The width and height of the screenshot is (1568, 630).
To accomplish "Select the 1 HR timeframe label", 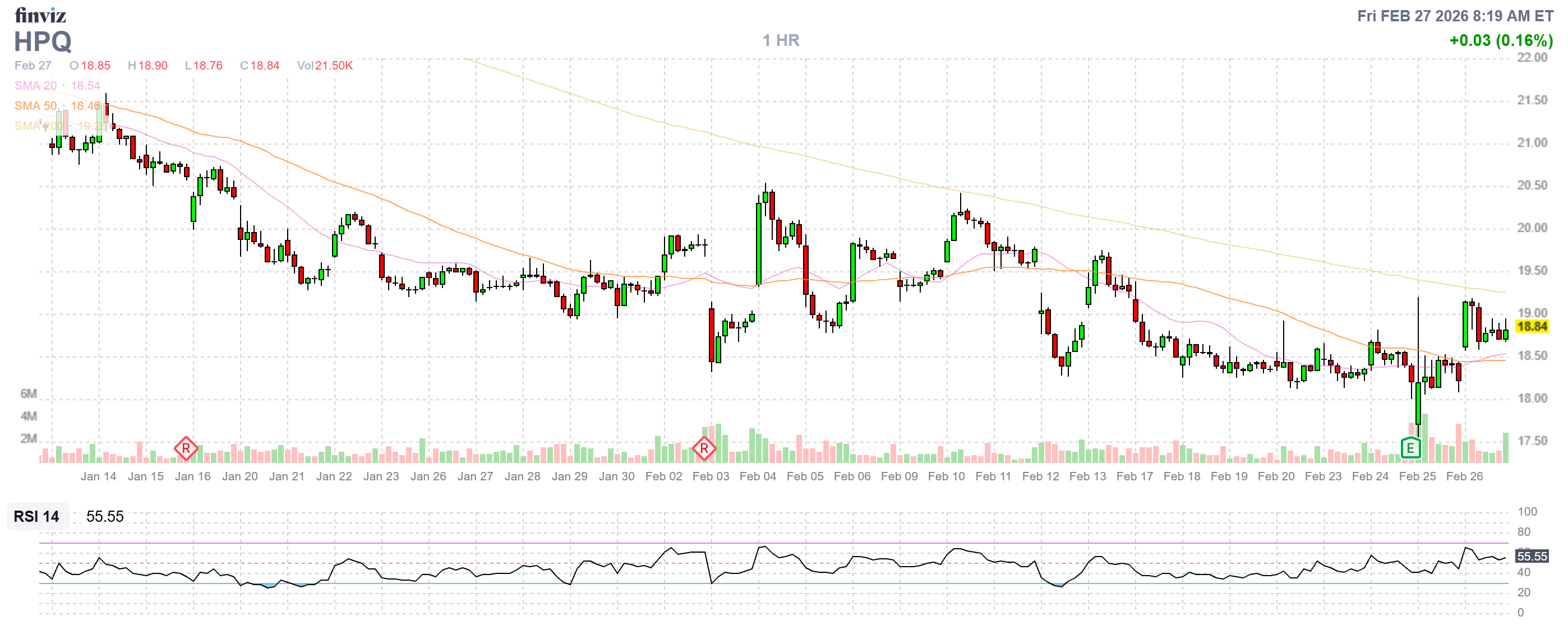I will tap(781, 40).
